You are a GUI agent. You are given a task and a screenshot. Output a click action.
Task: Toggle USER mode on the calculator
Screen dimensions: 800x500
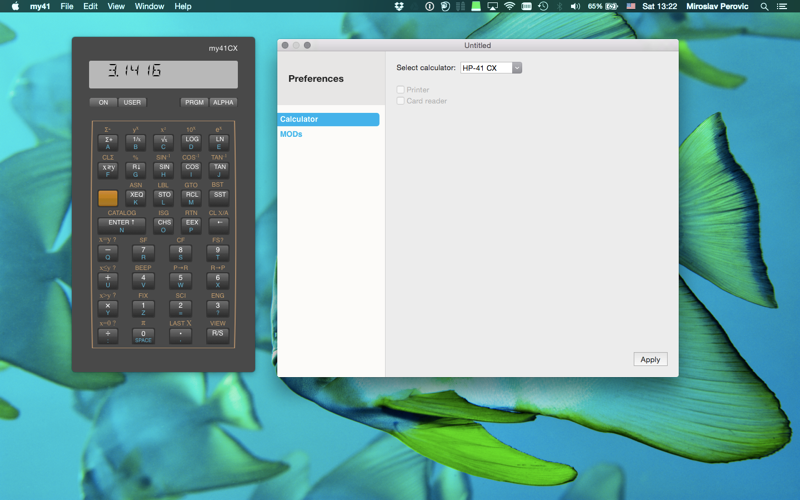pos(132,103)
